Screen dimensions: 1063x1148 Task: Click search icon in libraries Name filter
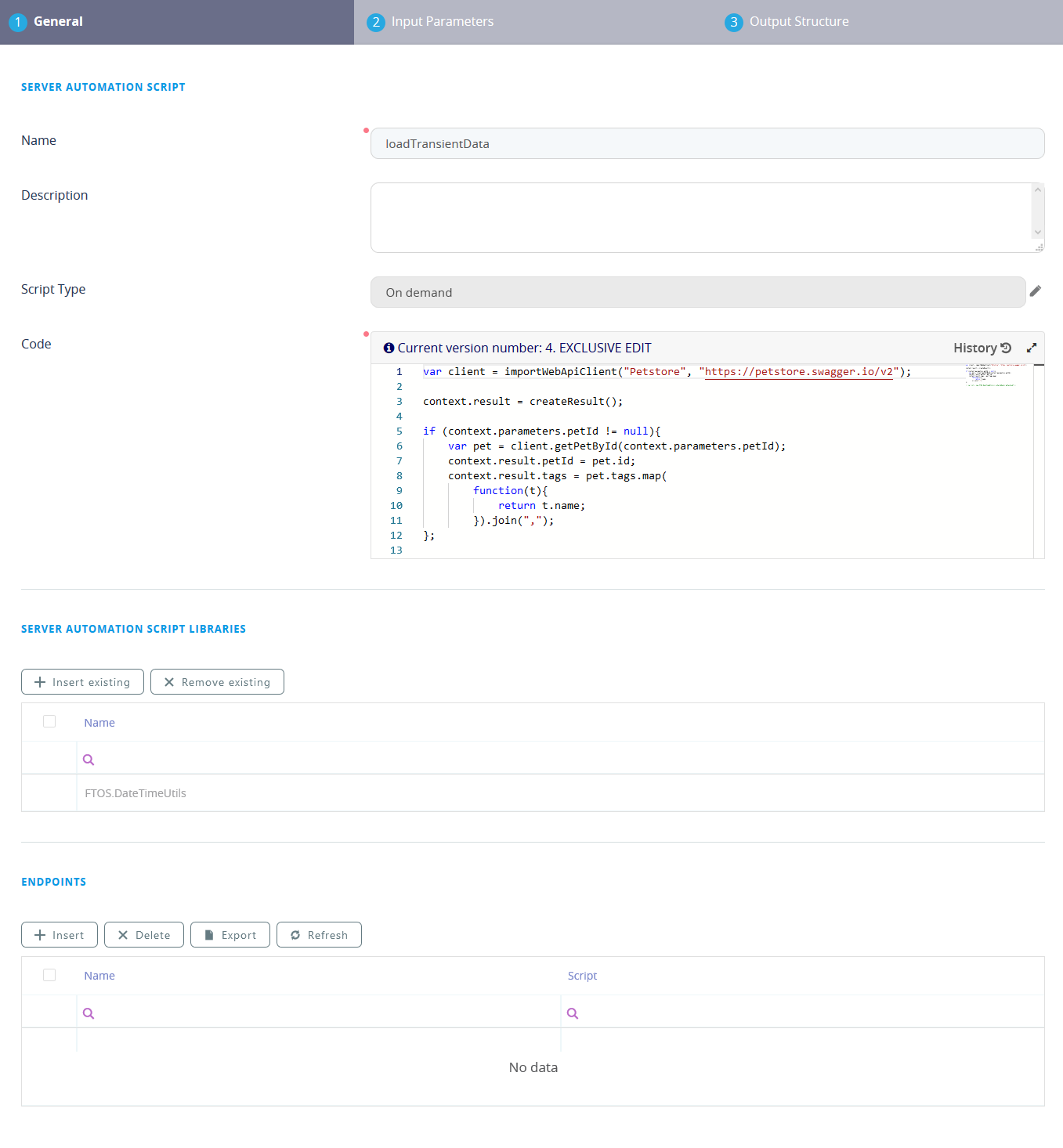point(89,760)
